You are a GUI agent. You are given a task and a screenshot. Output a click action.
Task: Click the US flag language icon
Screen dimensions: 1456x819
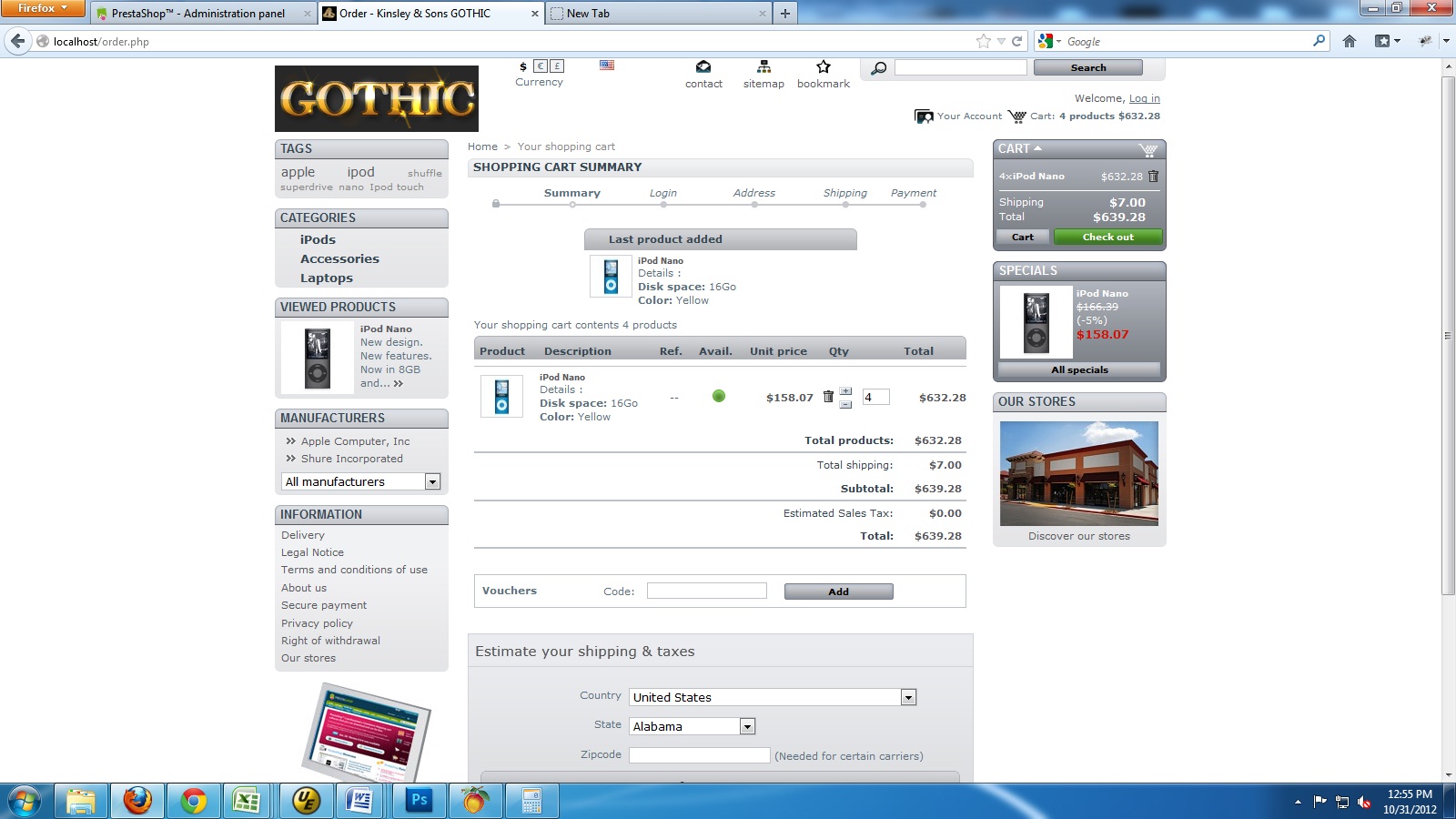(607, 66)
